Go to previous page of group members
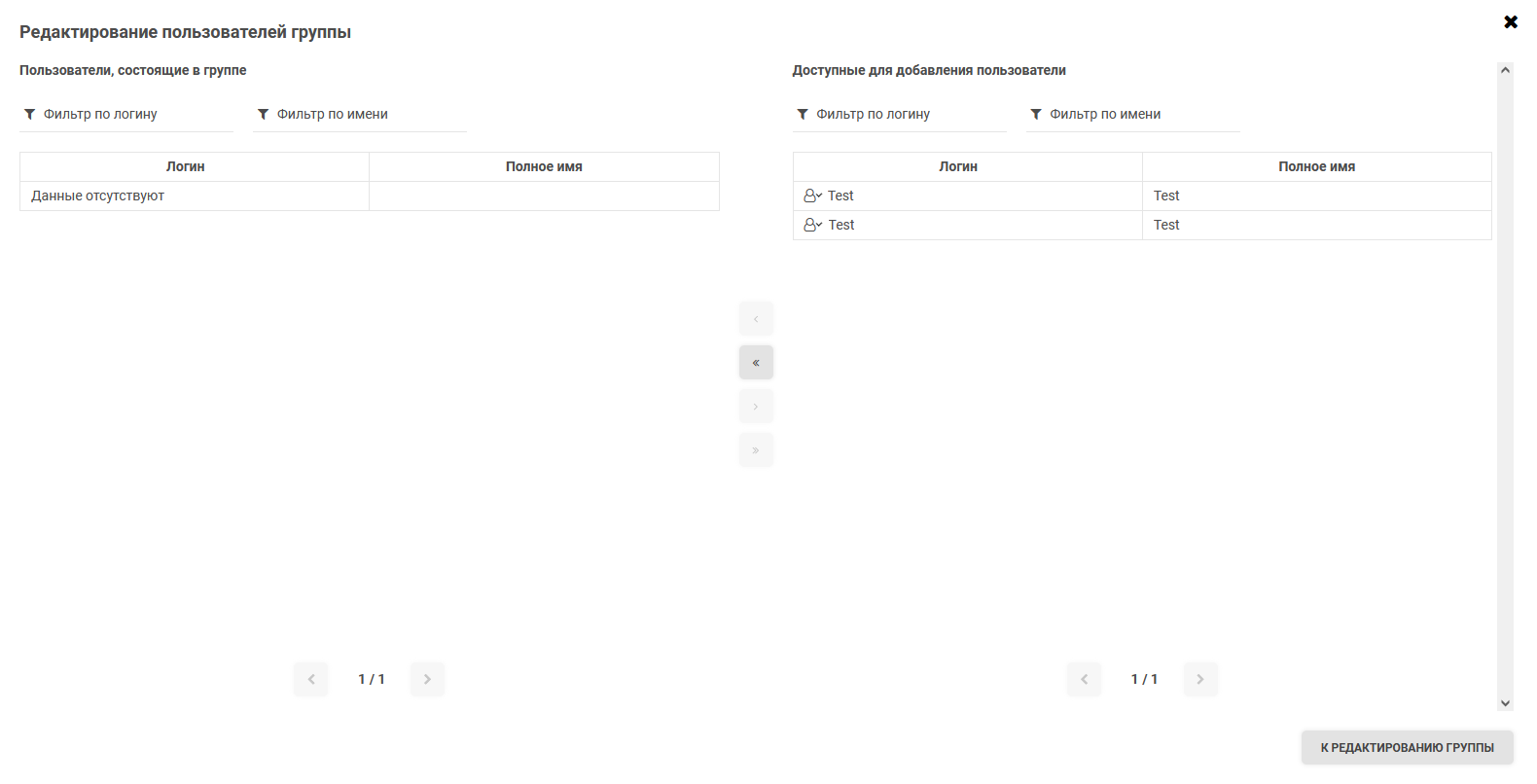Viewport: 1537px width, 784px height. coord(311,679)
